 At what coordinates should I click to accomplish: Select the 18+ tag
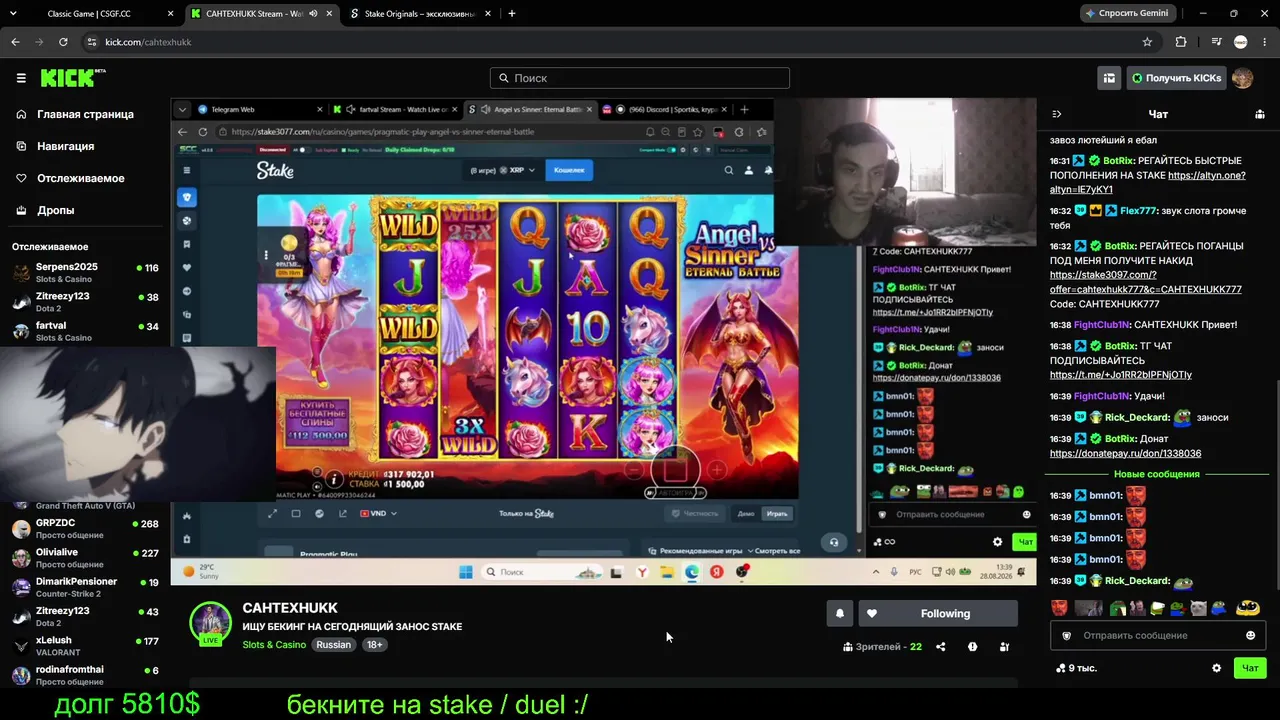tap(374, 645)
